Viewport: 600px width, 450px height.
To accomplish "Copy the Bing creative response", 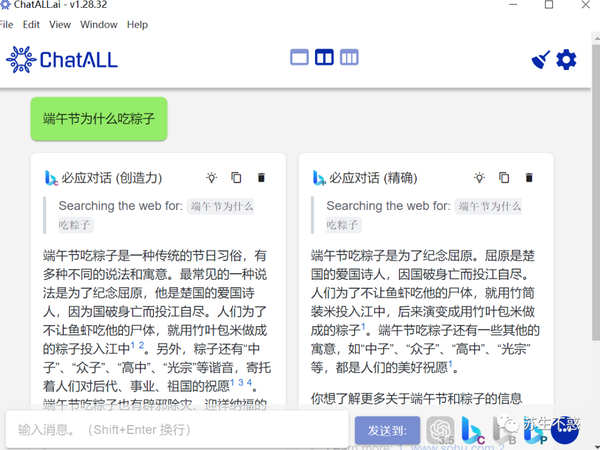I will point(236,178).
